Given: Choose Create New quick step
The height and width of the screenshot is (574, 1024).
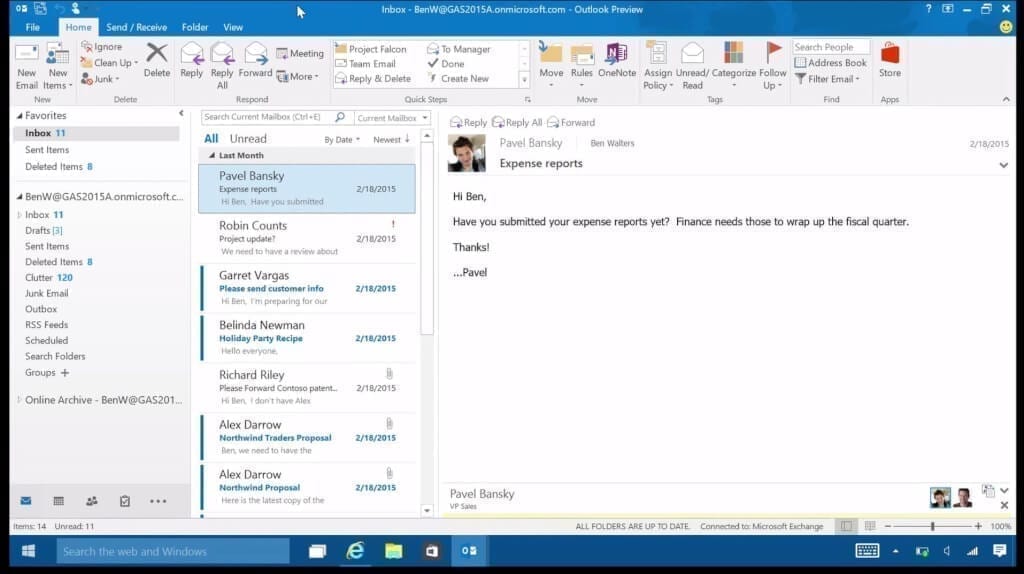Looking at the screenshot, I should pyautogui.click(x=458, y=78).
